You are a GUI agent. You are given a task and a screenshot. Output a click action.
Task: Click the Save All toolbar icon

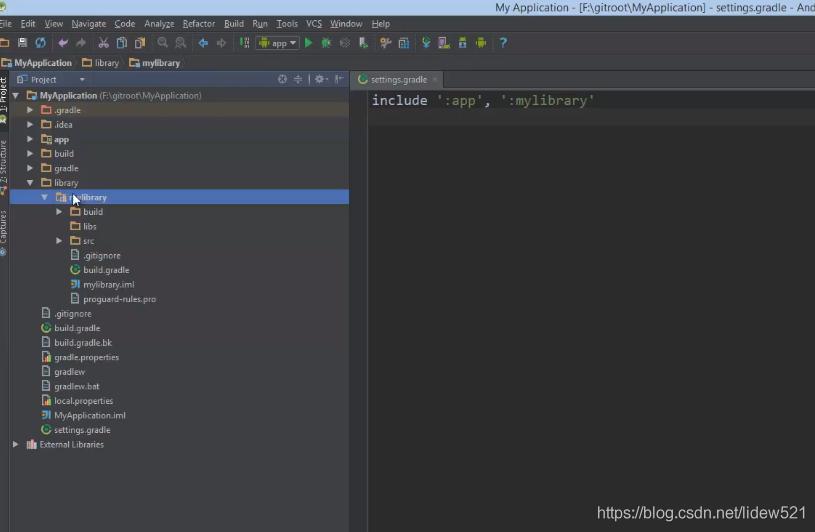pos(22,43)
